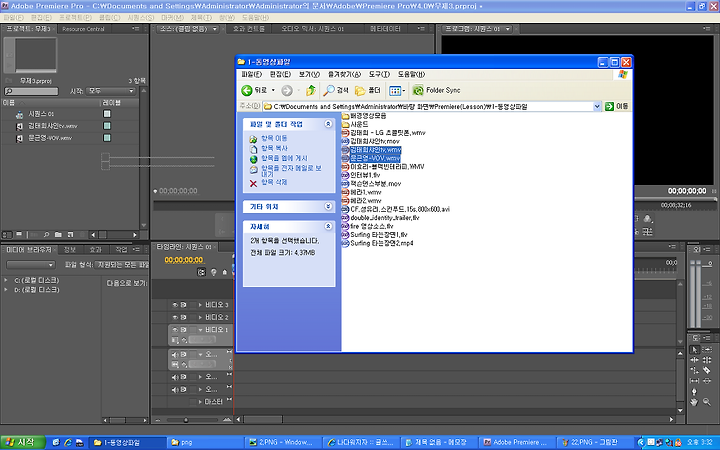Open Explorer Search (검색) toolbar button
Image resolution: width=720 pixels, height=450 pixels.
[336, 90]
